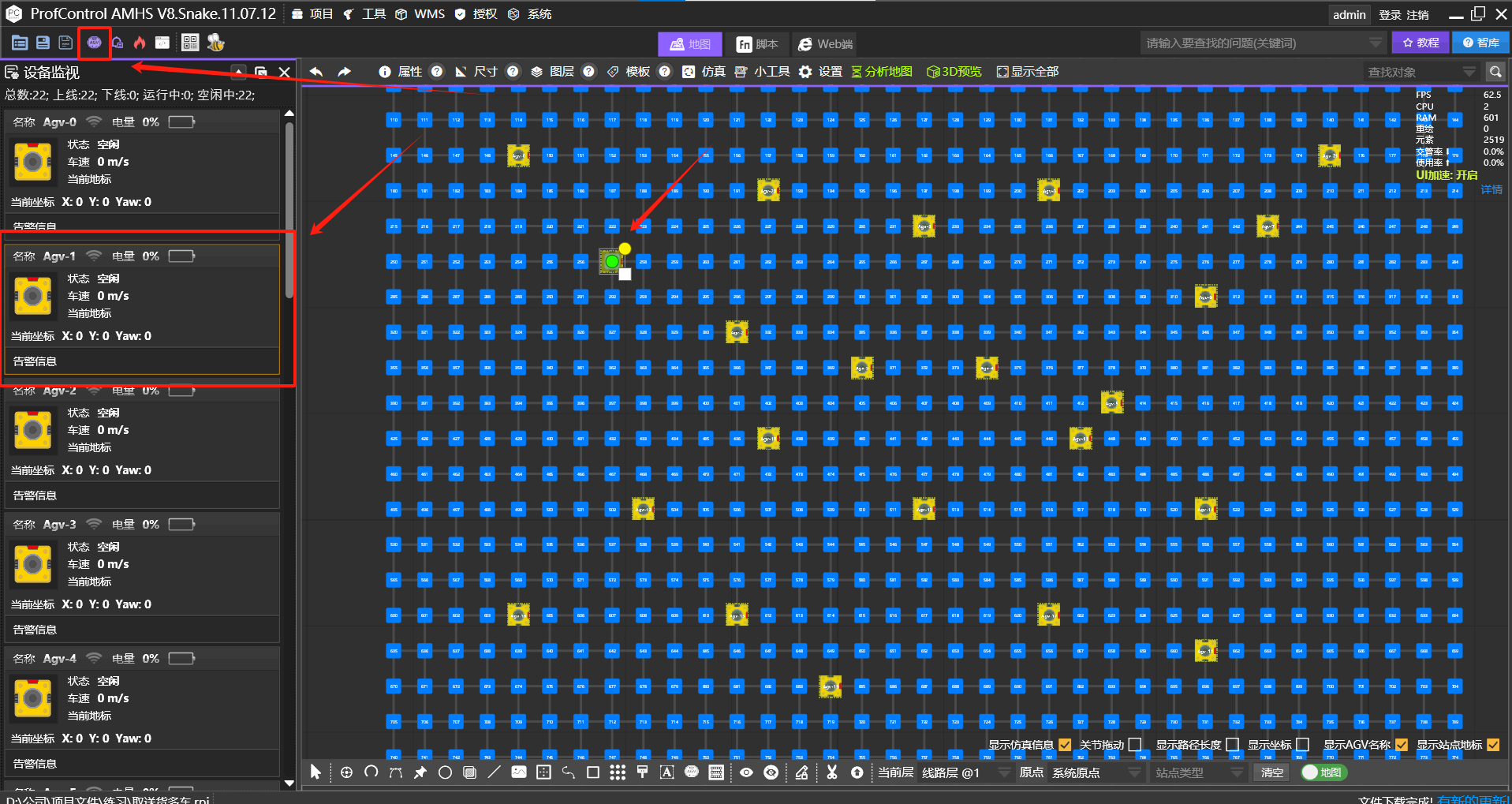This screenshot has width=1512, height=804.
Task: Open the 当前层 线路层 dropdown
Action: 965,772
